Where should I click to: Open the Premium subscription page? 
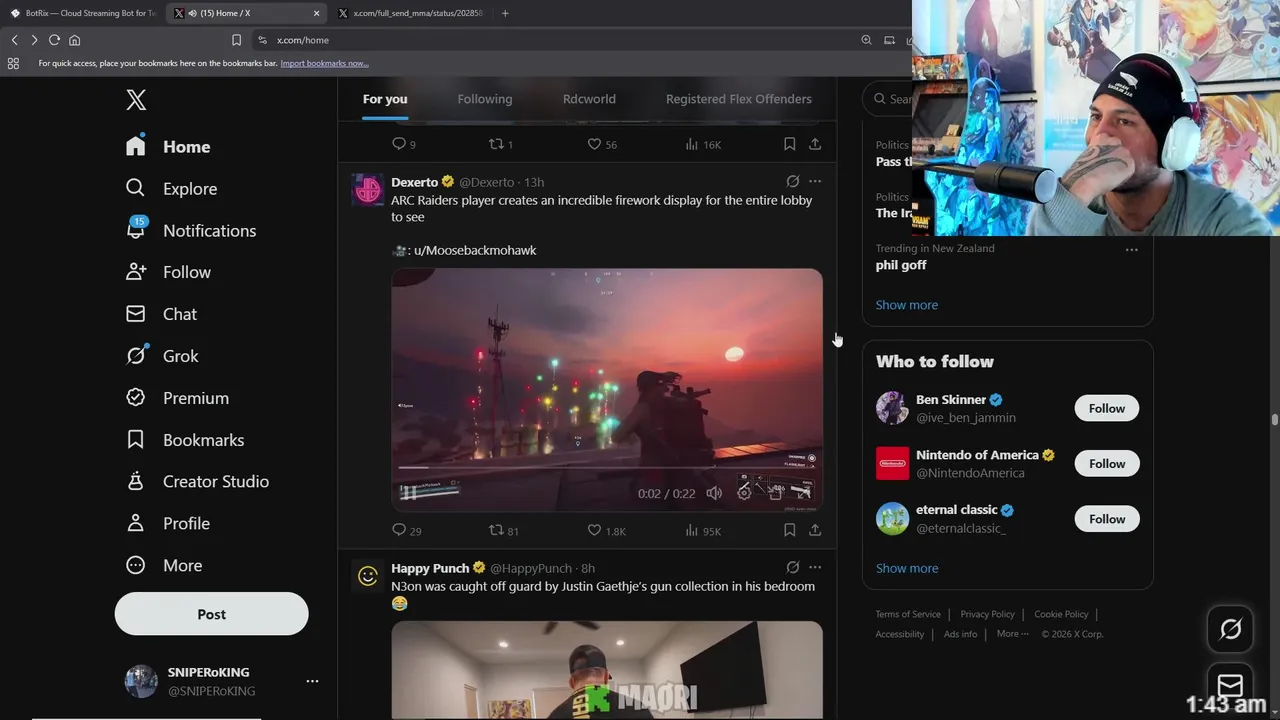pyautogui.click(x=177, y=398)
